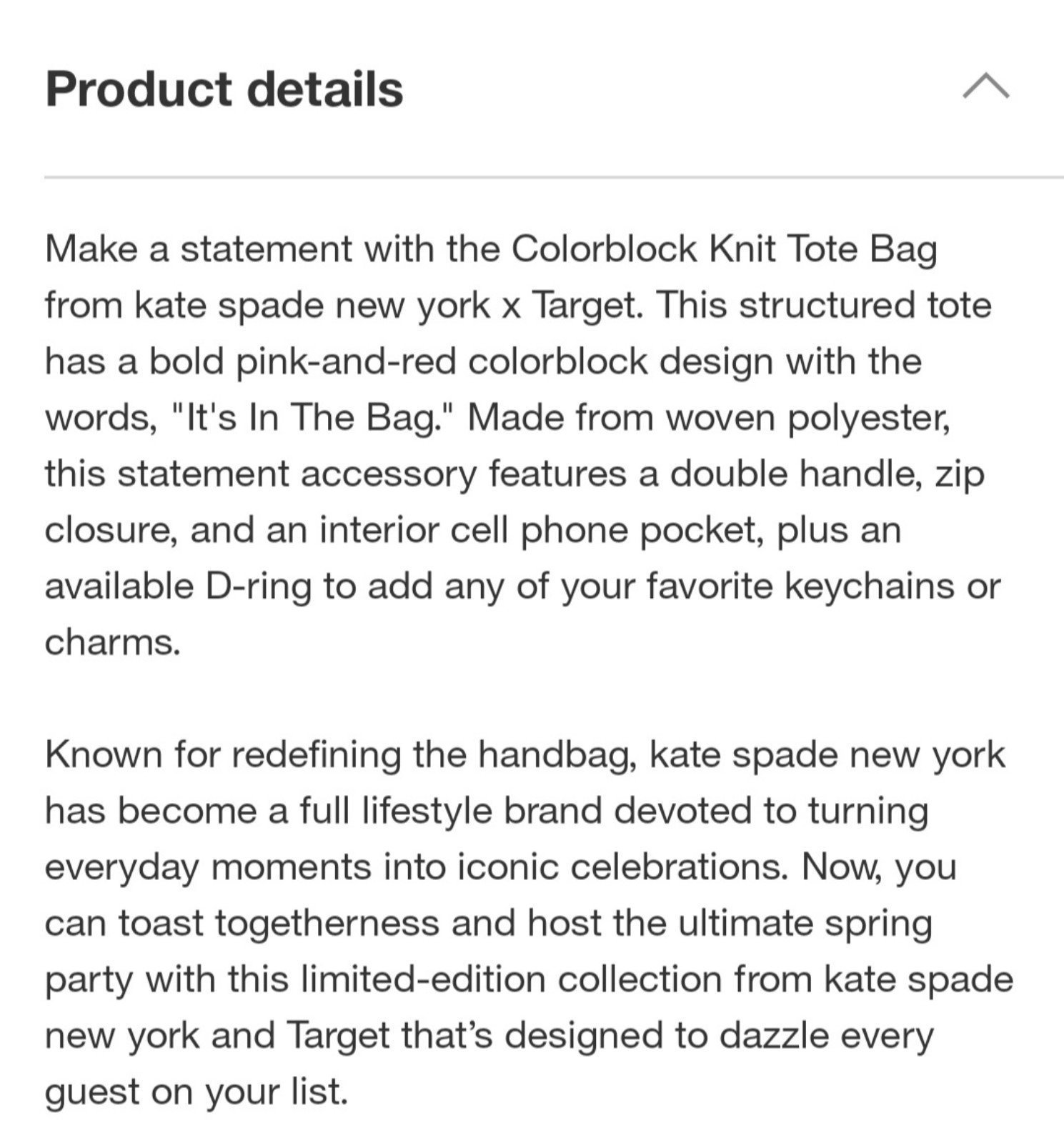
Task: Click the divider line under heading
Action: (x=554, y=176)
